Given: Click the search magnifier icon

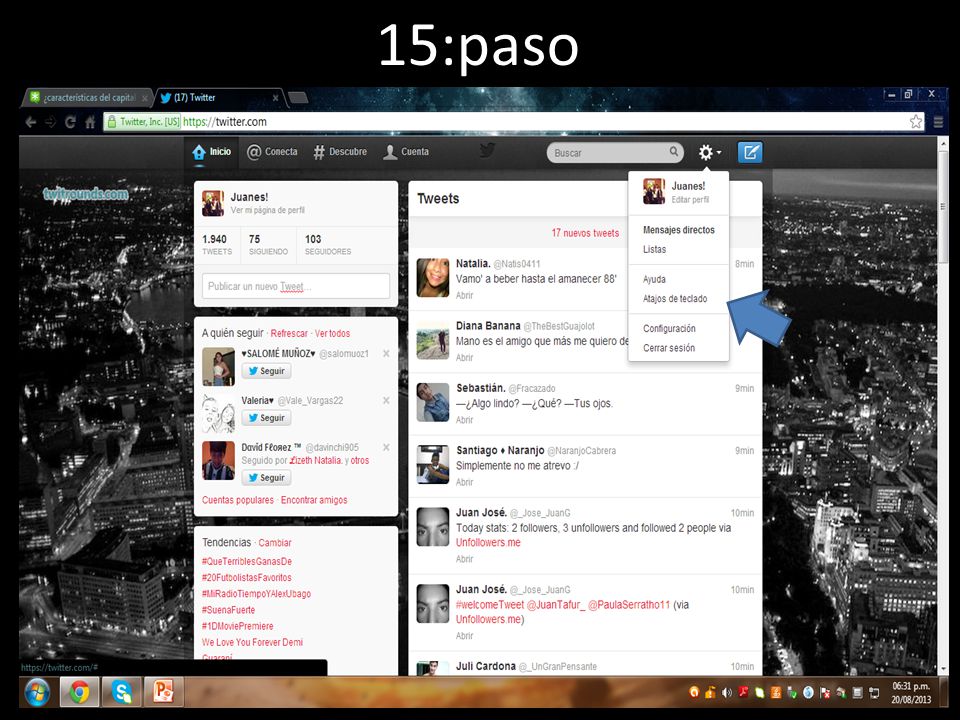Looking at the screenshot, I should 673,151.
